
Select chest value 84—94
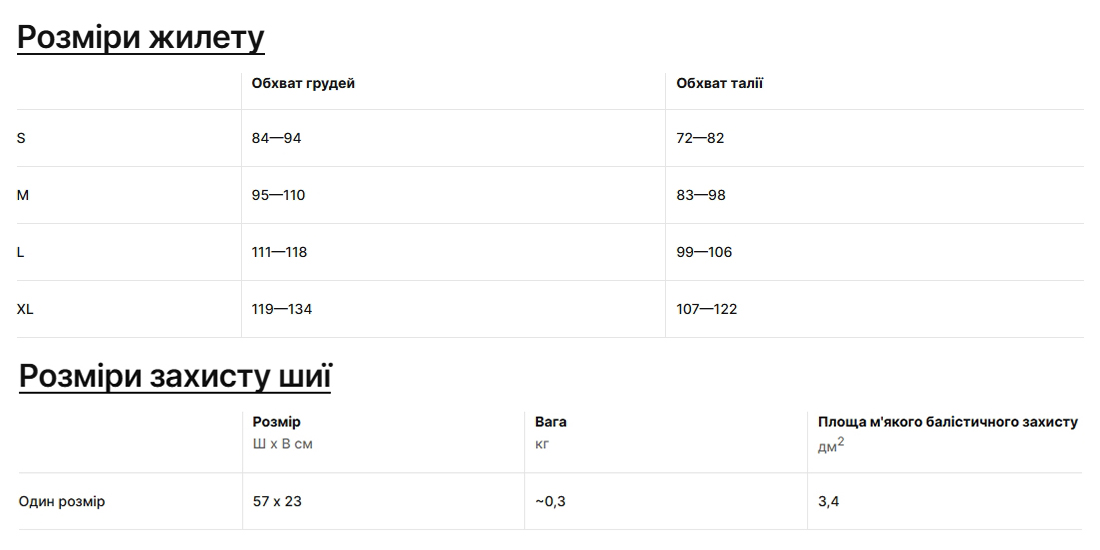[276, 138]
